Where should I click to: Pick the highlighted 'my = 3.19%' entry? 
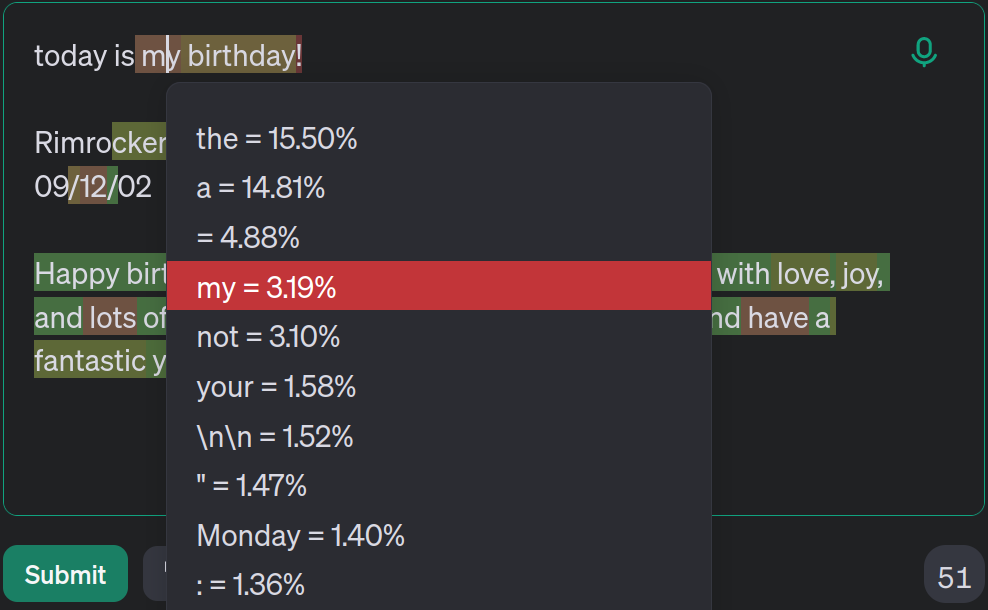(x=439, y=285)
